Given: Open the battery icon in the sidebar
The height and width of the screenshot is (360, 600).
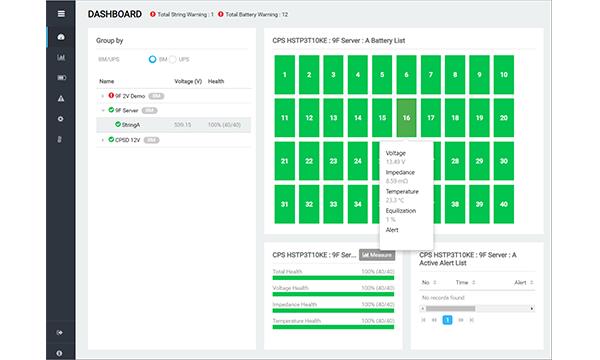Looking at the screenshot, I should (61, 78).
